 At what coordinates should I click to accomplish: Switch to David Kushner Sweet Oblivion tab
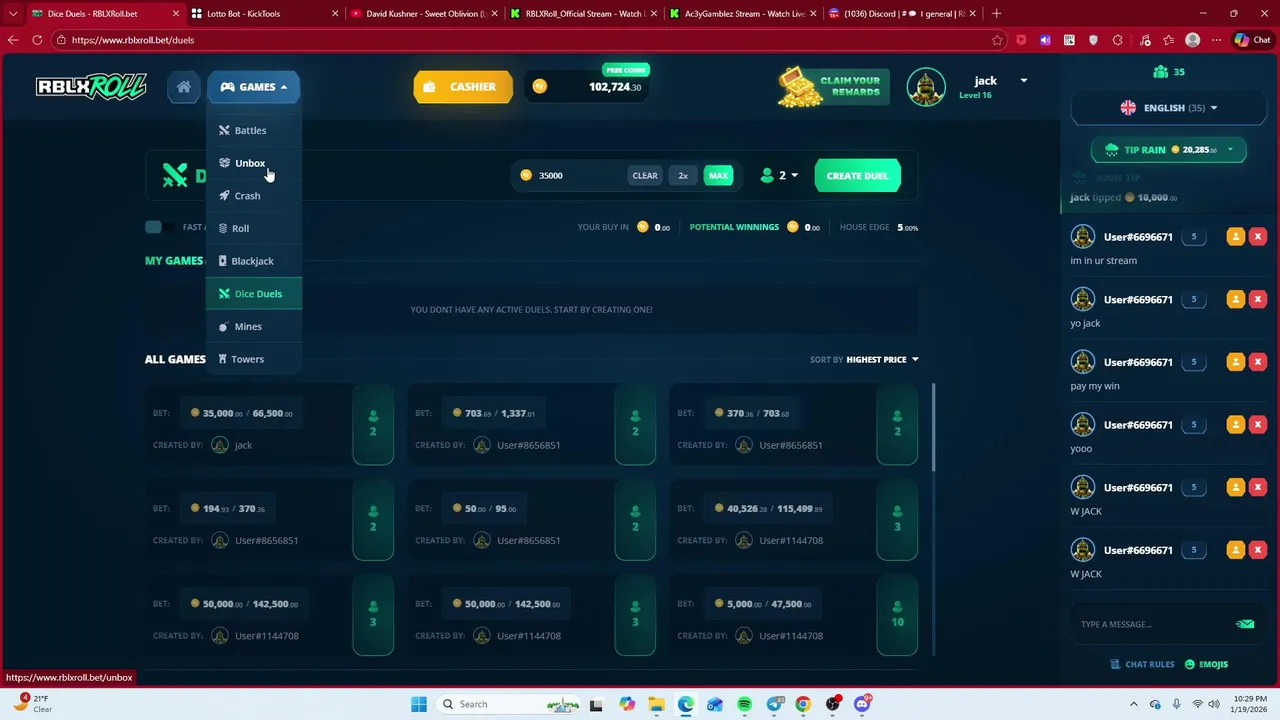[423, 14]
